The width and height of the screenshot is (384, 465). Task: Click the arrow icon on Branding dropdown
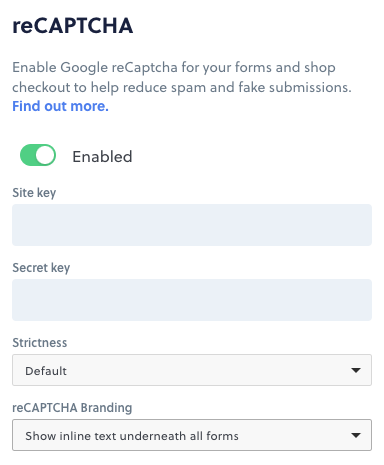click(x=356, y=435)
